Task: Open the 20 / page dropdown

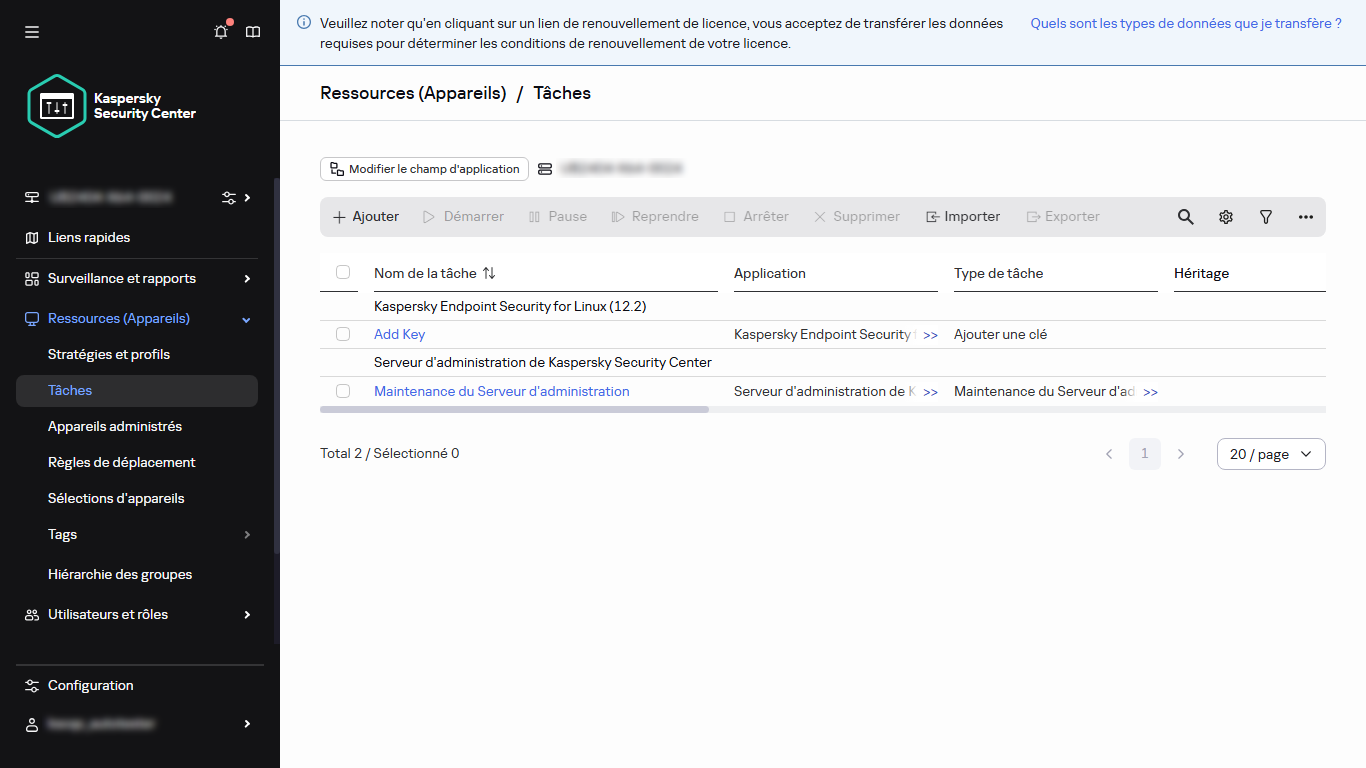Action: (x=1271, y=454)
